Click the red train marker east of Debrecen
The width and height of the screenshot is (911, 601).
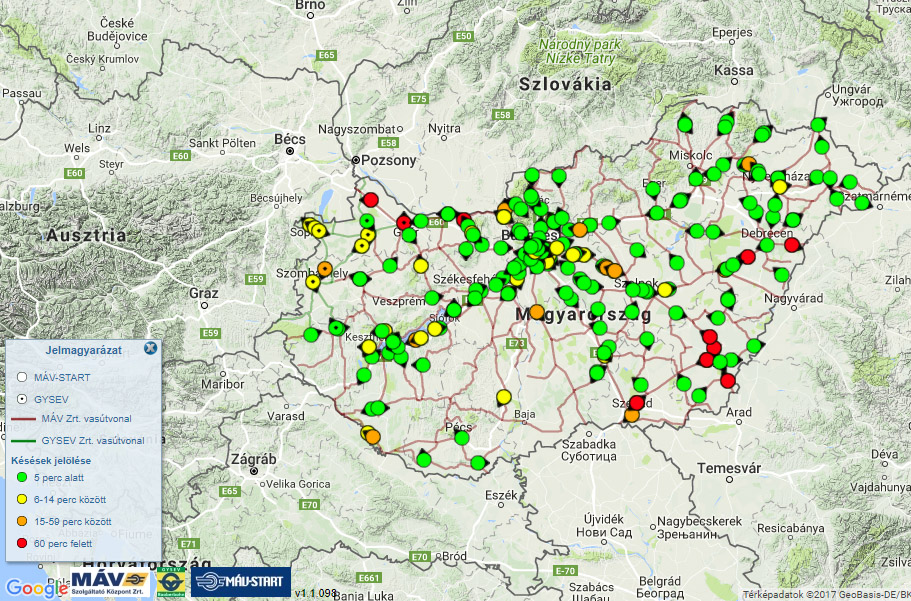(x=792, y=244)
